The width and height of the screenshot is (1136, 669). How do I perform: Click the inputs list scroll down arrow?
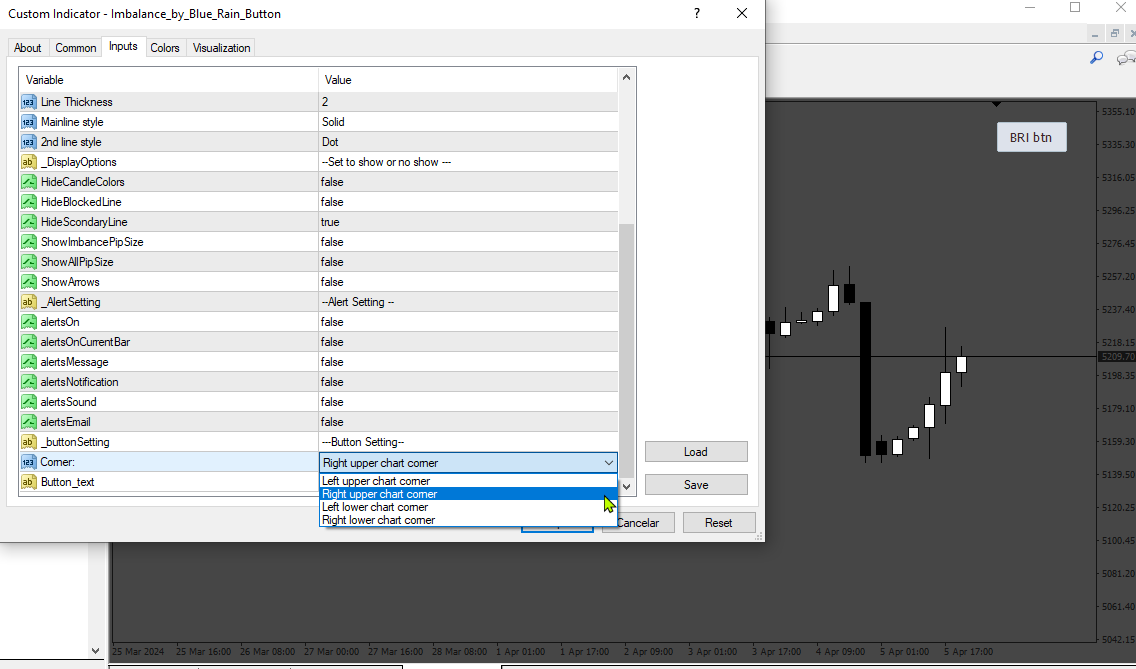[627, 486]
